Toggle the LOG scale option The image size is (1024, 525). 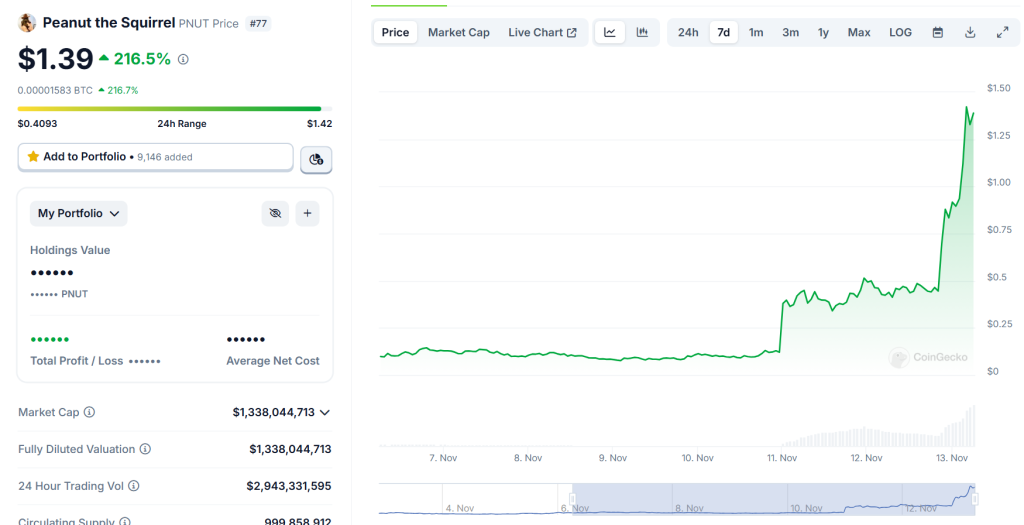(900, 33)
